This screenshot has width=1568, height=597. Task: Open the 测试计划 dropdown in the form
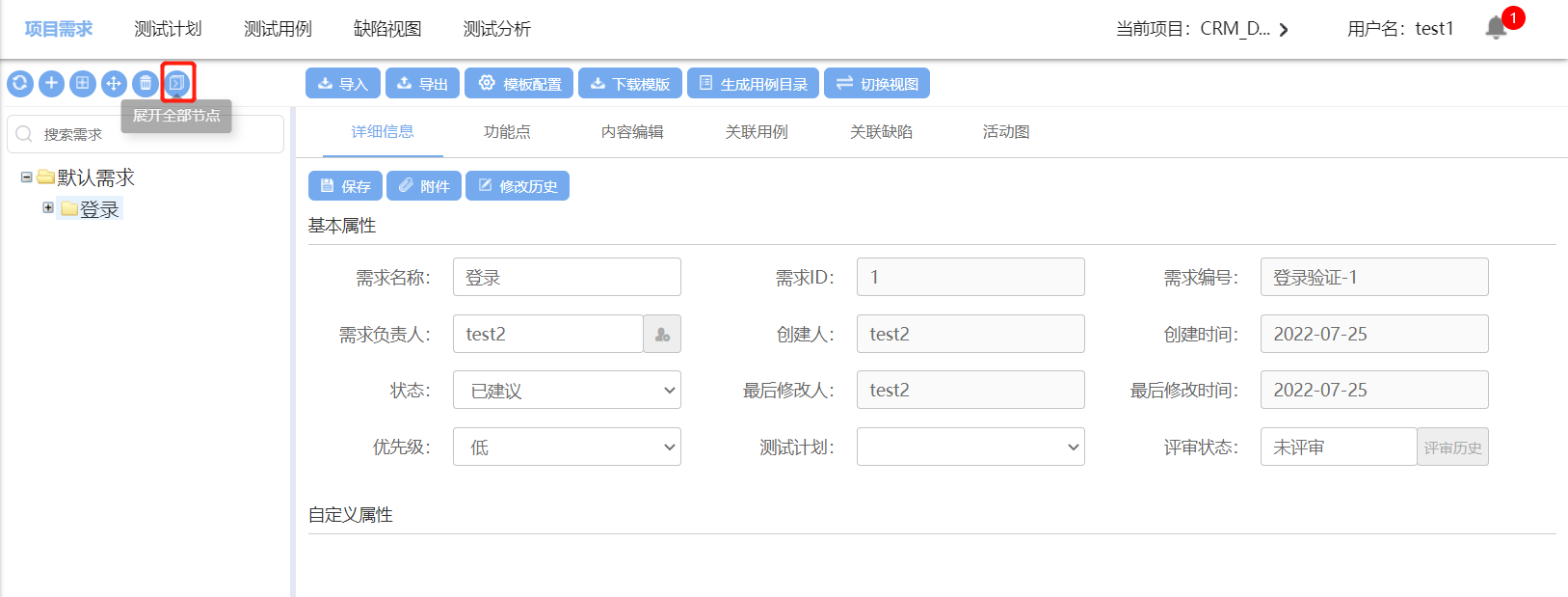click(970, 448)
